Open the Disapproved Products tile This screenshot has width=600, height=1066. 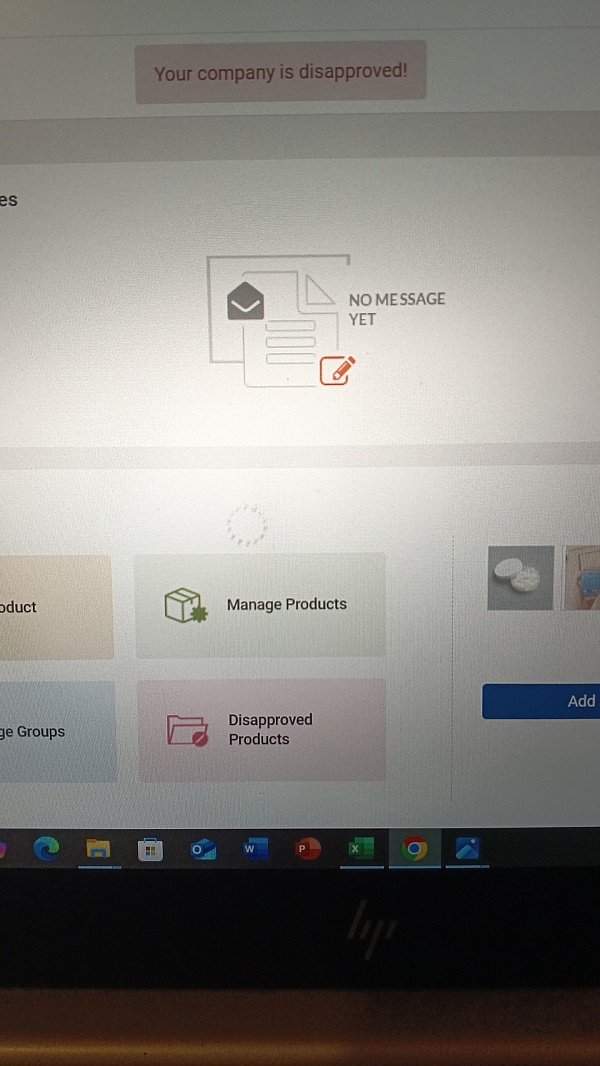[x=262, y=730]
